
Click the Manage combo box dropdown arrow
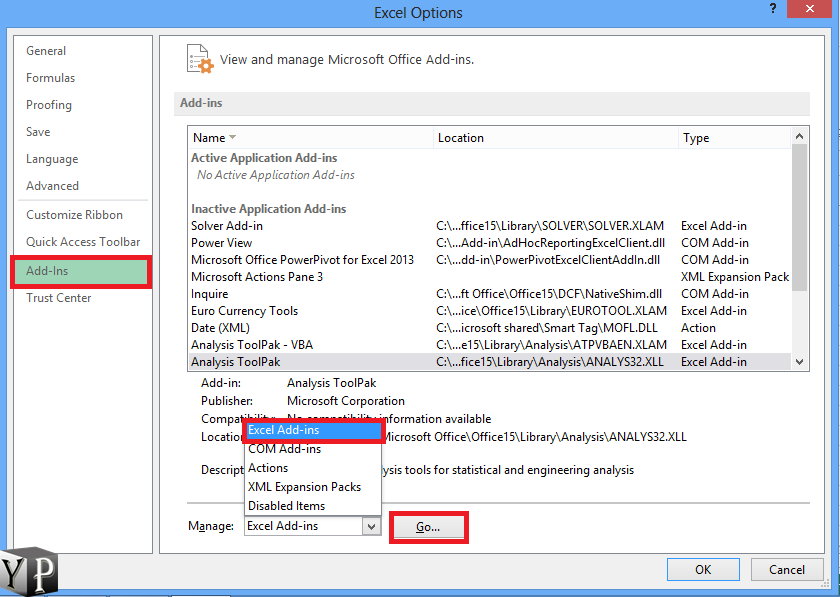[x=371, y=526]
